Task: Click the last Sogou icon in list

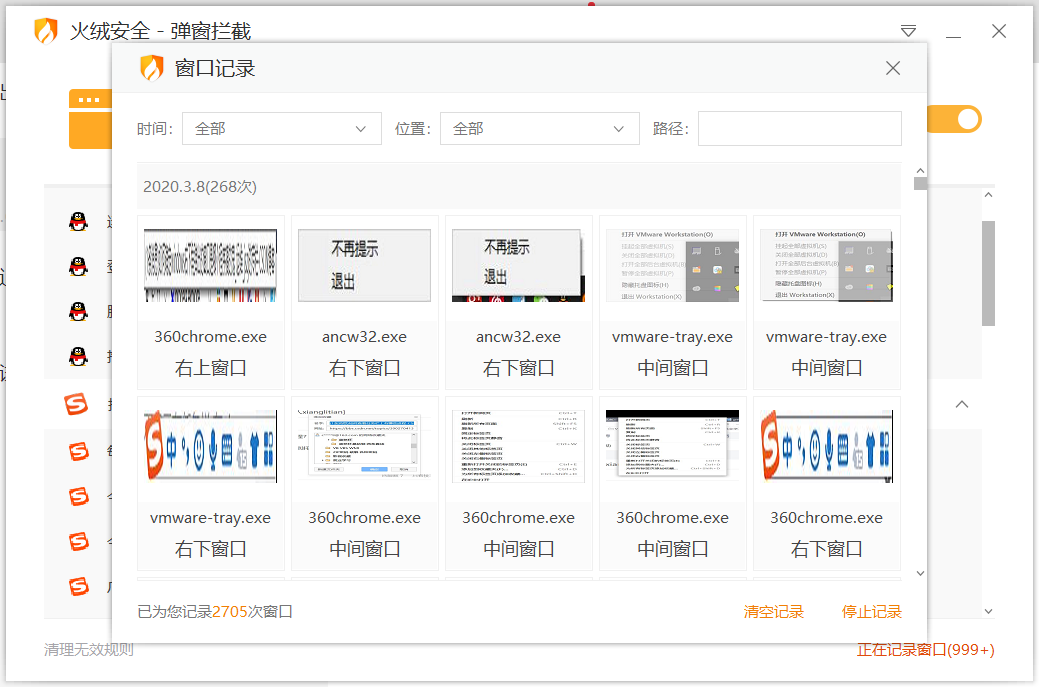Action: (79, 586)
